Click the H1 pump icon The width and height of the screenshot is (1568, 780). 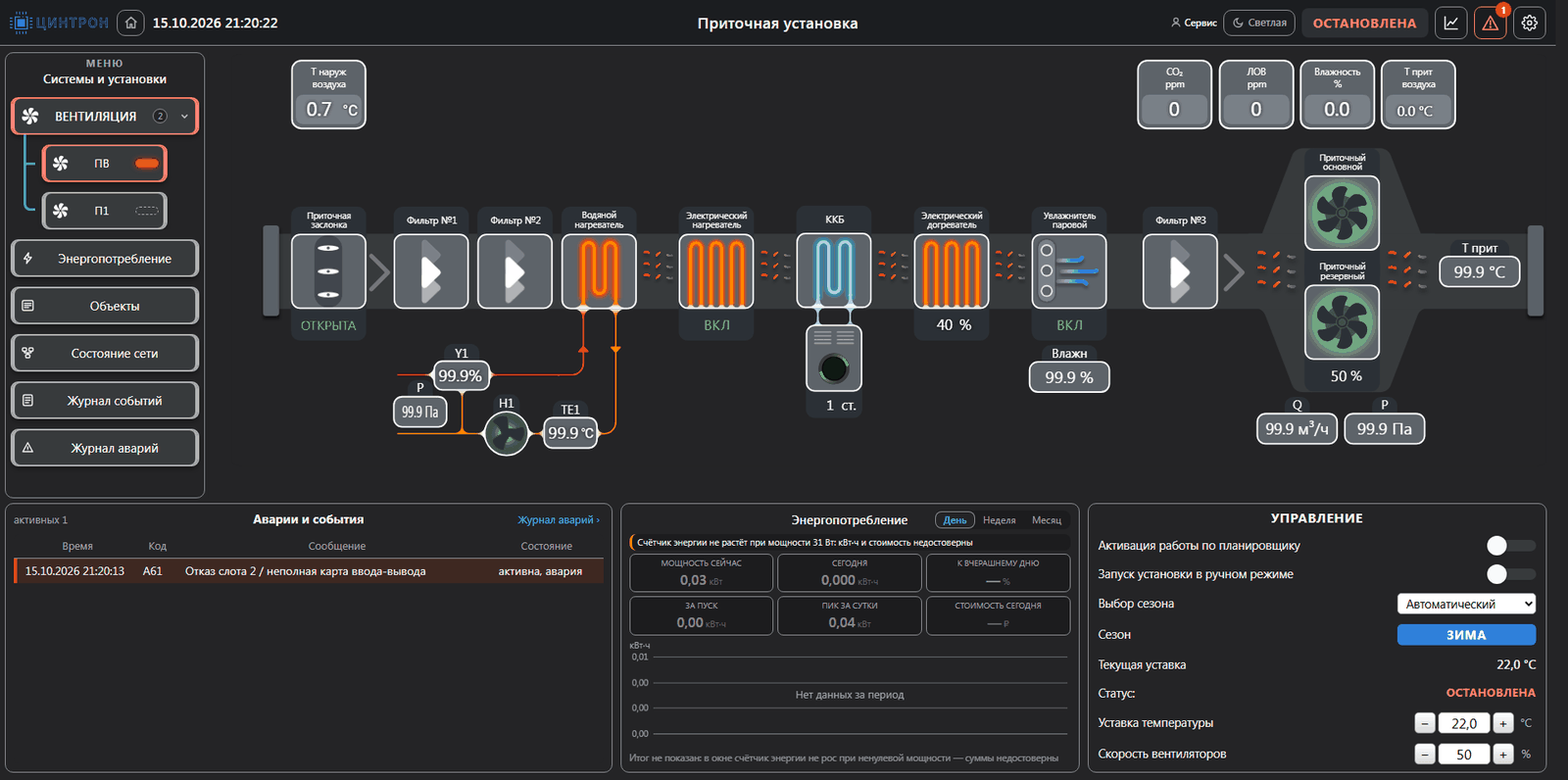[507, 433]
